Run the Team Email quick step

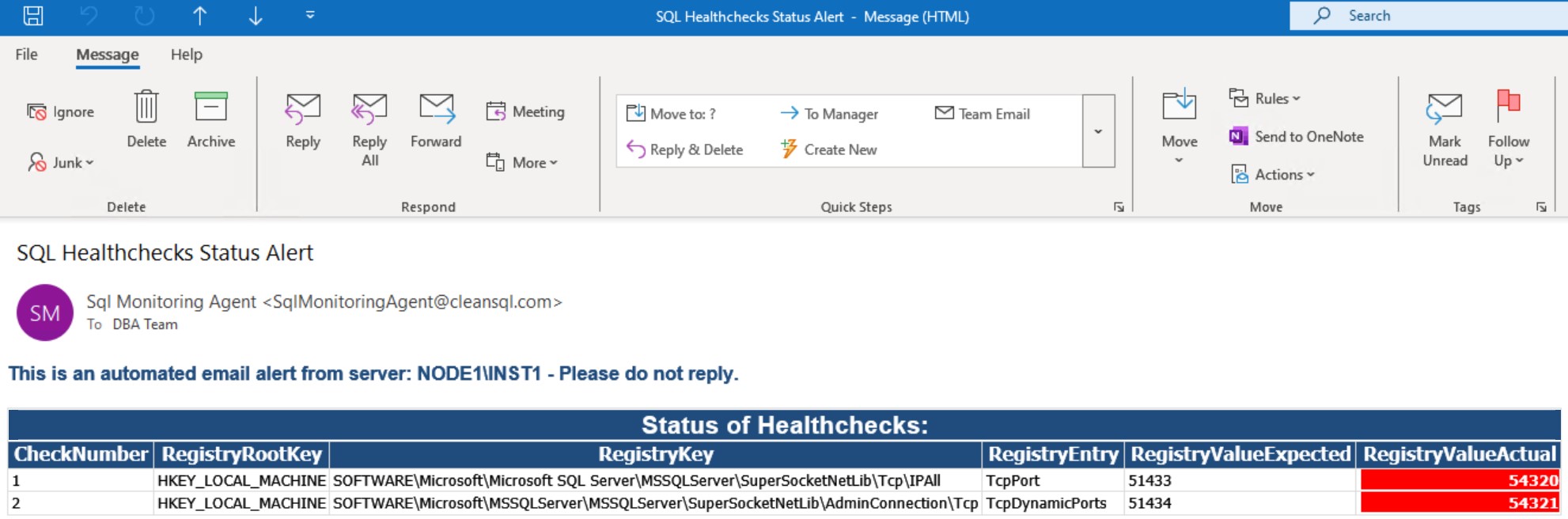[x=983, y=114]
